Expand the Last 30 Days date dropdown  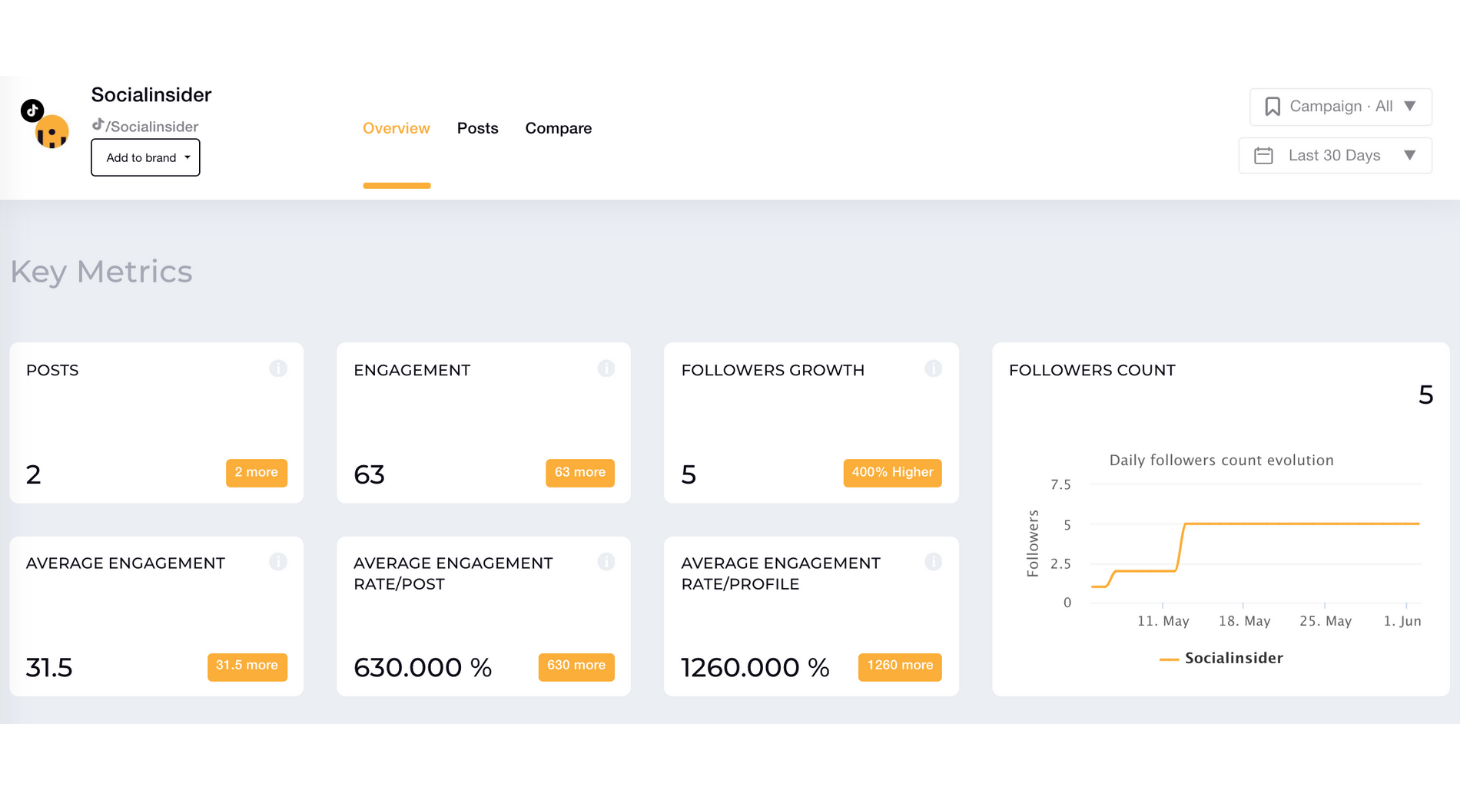point(1335,155)
